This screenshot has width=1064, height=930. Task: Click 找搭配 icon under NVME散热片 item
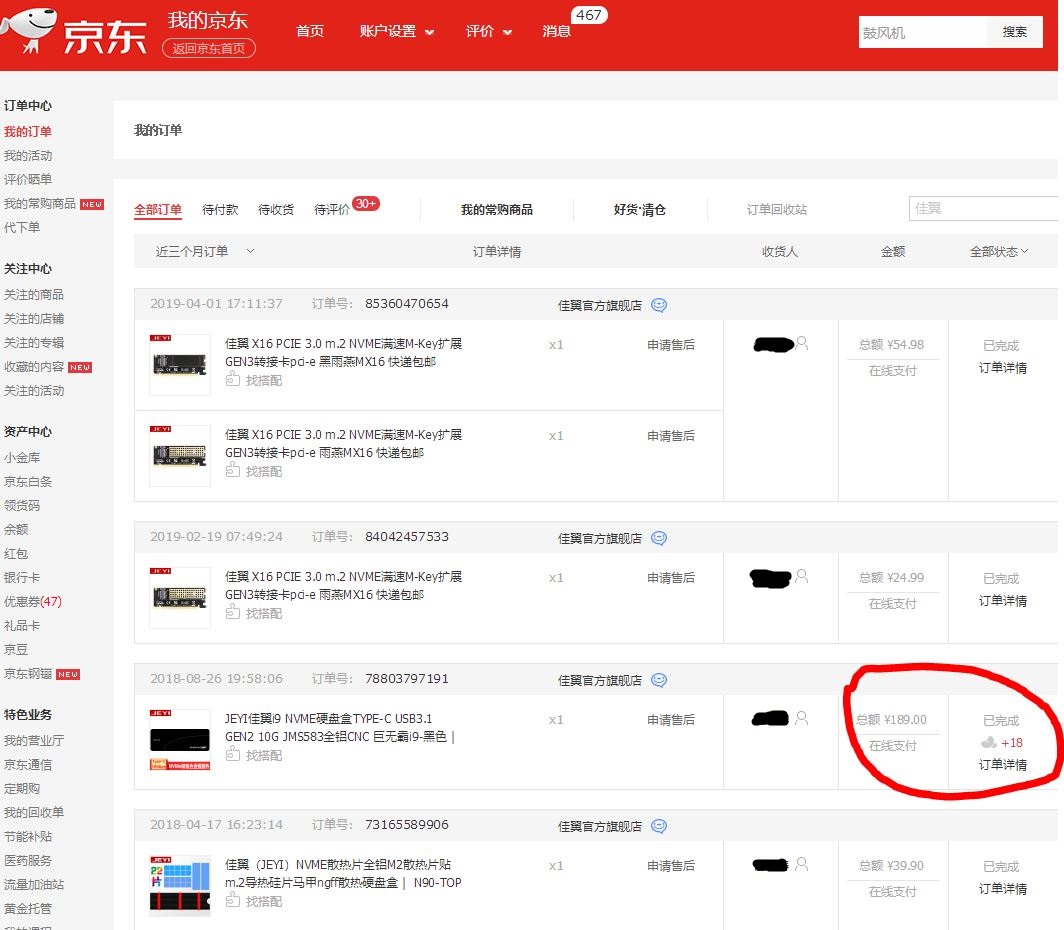tap(233, 900)
